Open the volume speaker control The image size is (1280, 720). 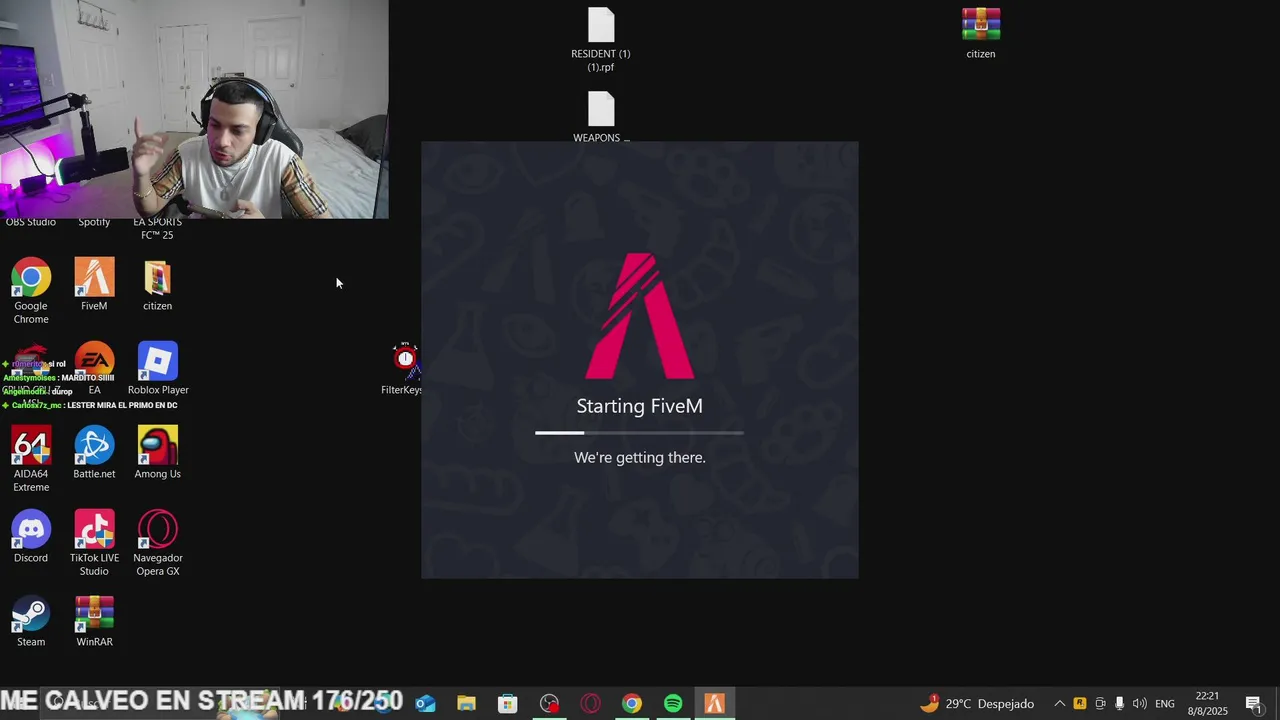pos(1139,704)
